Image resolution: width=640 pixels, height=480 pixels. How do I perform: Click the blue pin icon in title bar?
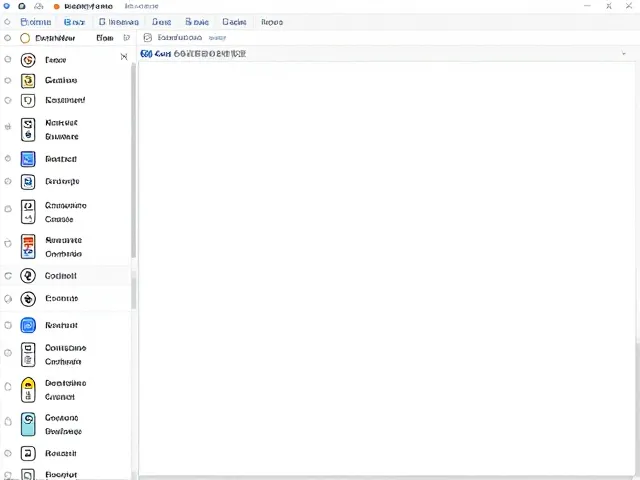click(7, 6)
